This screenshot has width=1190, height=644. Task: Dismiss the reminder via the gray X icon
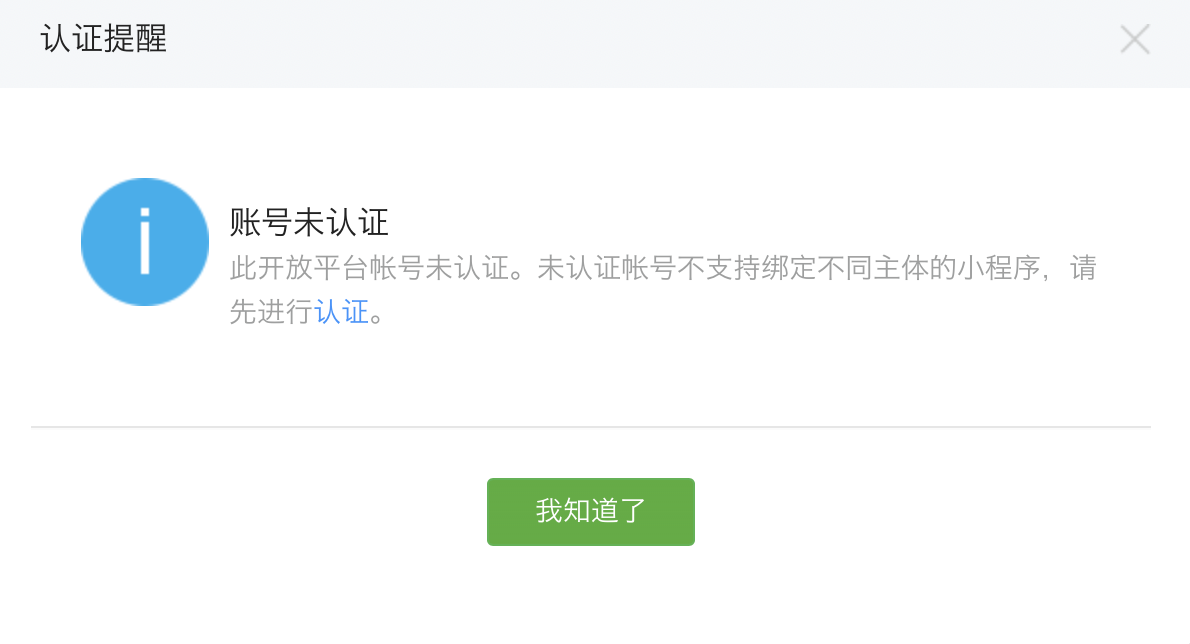click(1135, 39)
